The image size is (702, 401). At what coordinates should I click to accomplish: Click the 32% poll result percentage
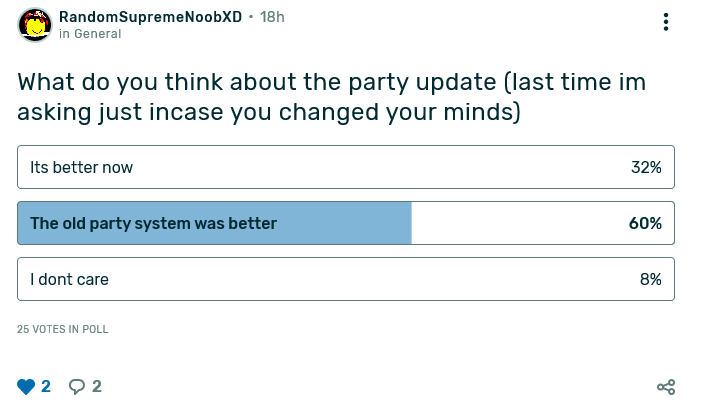point(646,167)
